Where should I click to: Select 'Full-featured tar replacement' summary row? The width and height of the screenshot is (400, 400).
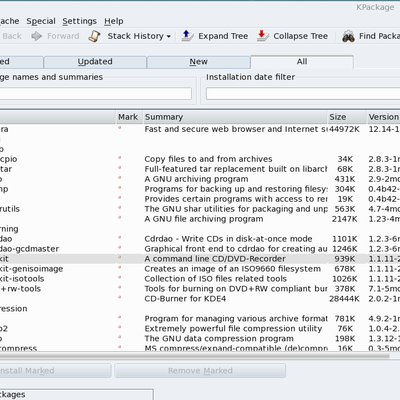tap(236, 169)
